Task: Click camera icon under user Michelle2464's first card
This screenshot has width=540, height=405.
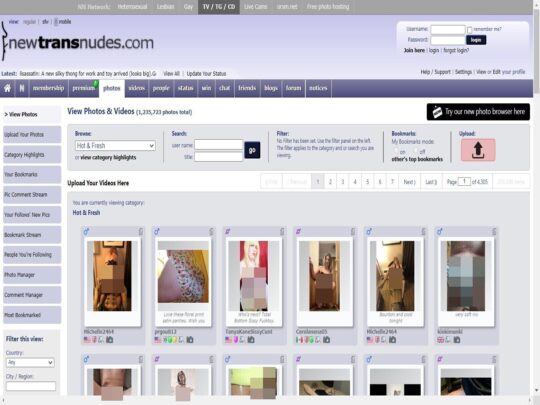Action: coord(110,340)
